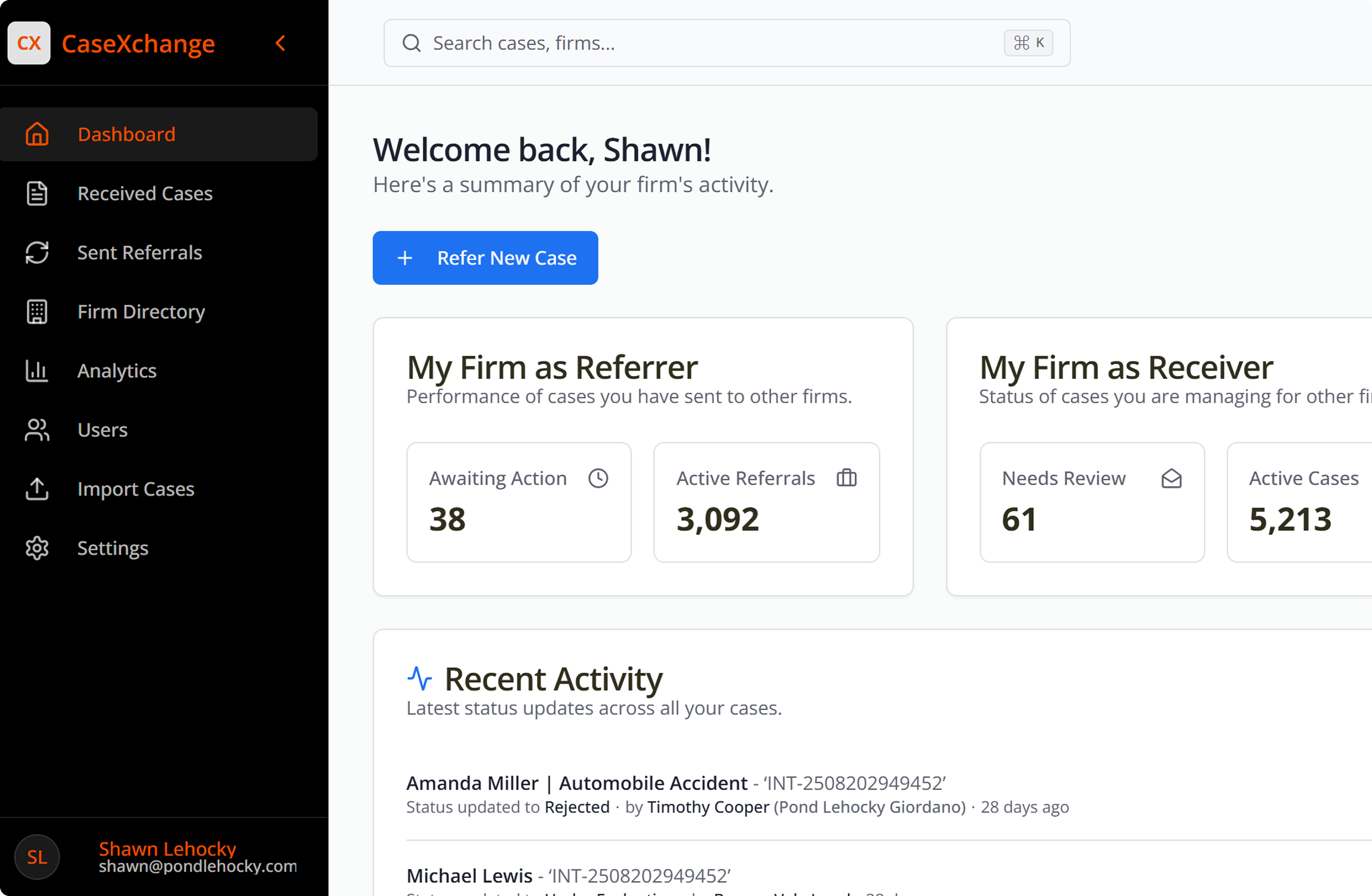Click the SL user avatar
The image size is (1372, 896).
click(37, 857)
